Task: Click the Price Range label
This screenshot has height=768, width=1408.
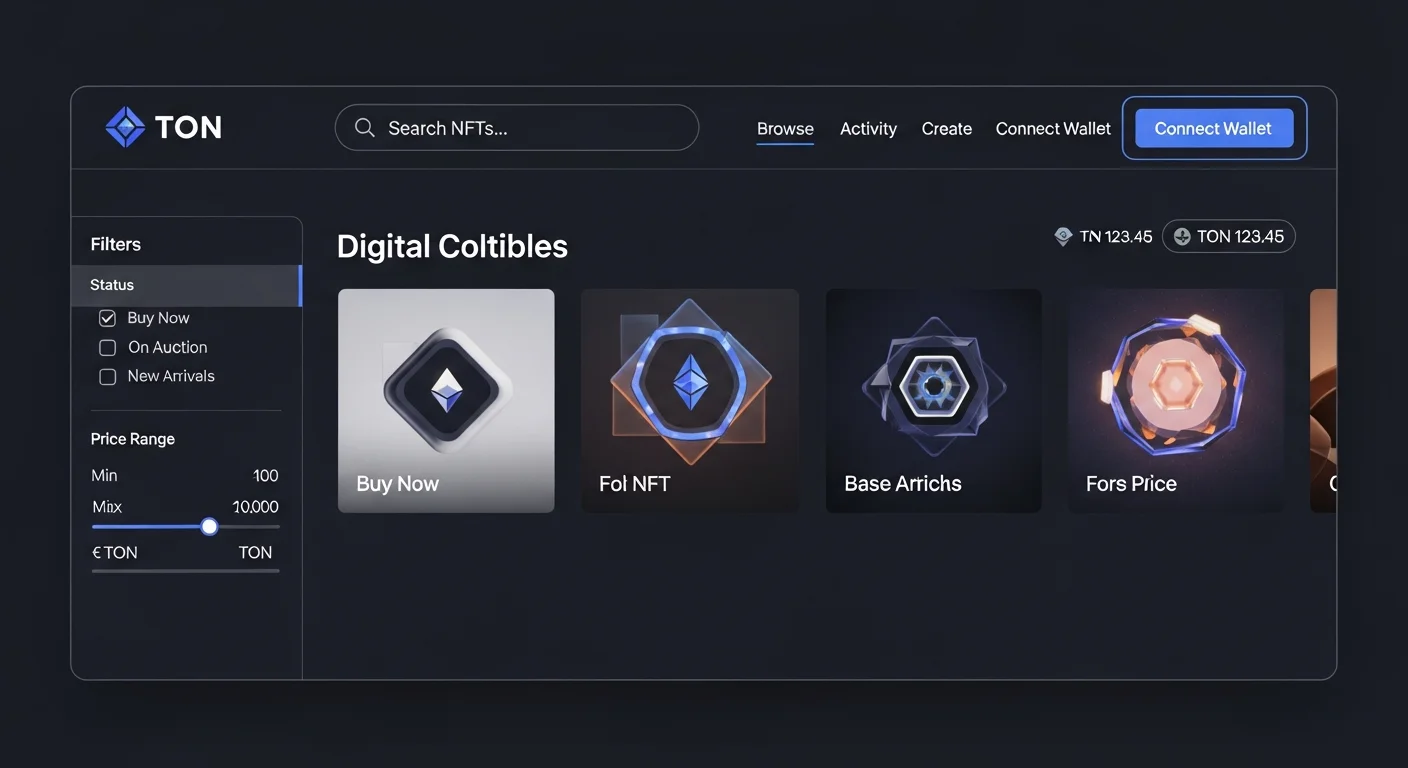Action: pyautogui.click(x=133, y=439)
